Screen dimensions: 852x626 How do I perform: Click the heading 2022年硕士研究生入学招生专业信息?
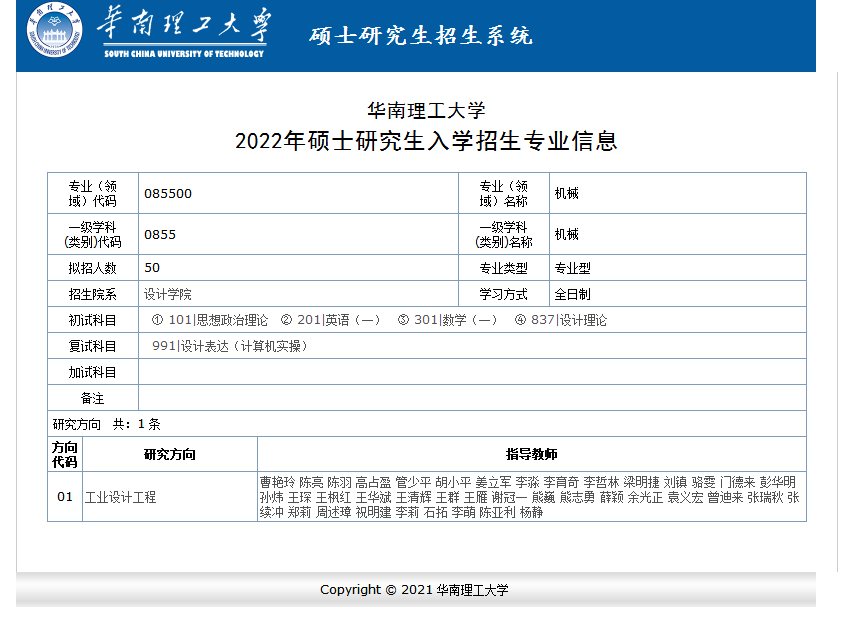(426, 141)
